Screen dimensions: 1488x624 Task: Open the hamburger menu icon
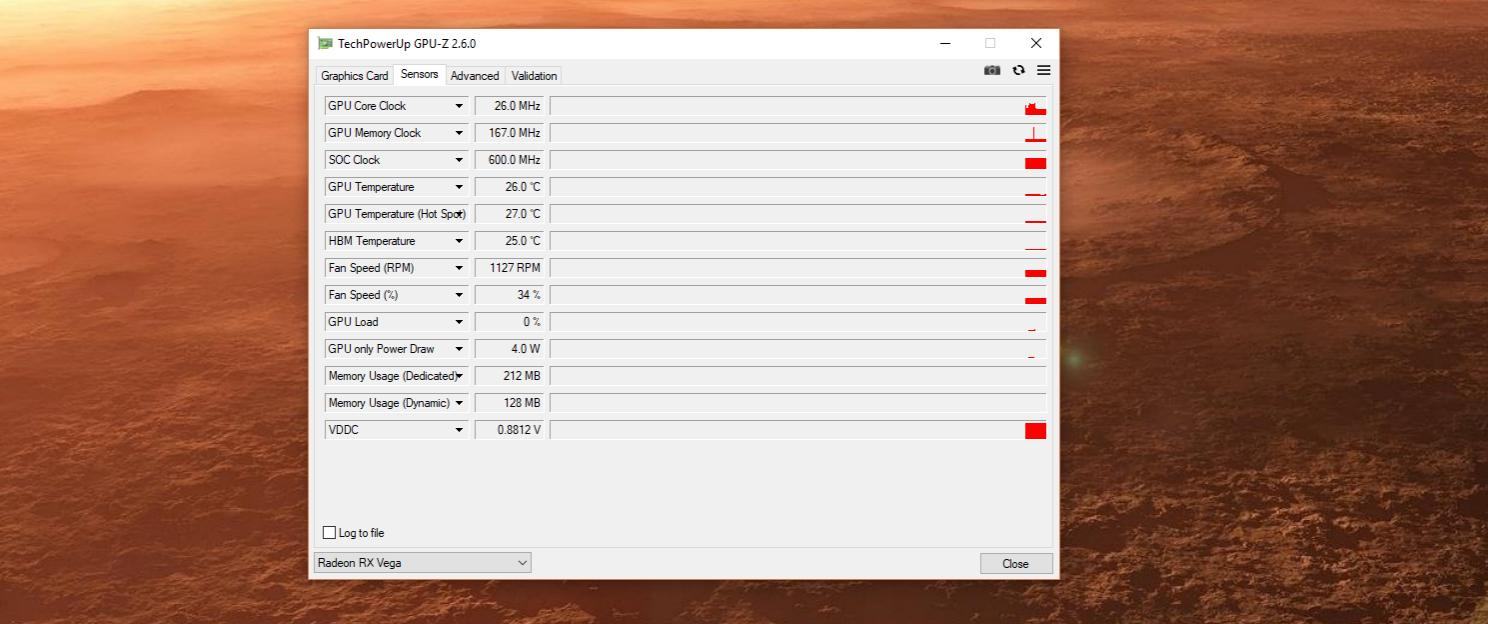(x=1043, y=70)
